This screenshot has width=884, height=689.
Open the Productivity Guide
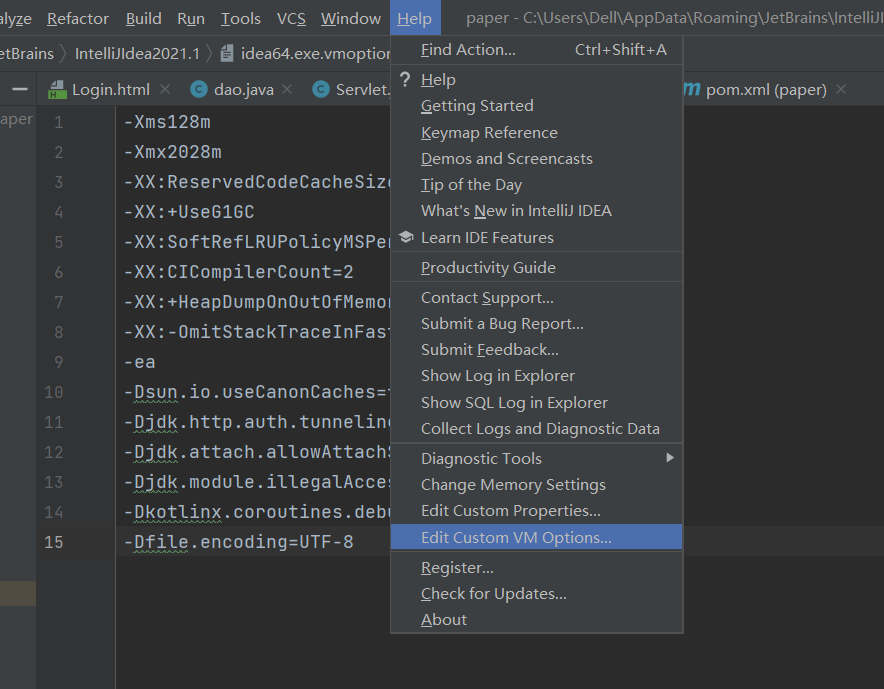pos(536,267)
